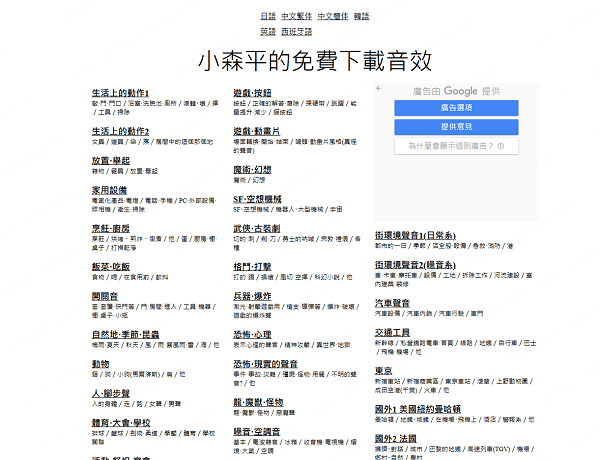Switch language to 英語
Screen dimensions: 600x460
pos(268,31)
